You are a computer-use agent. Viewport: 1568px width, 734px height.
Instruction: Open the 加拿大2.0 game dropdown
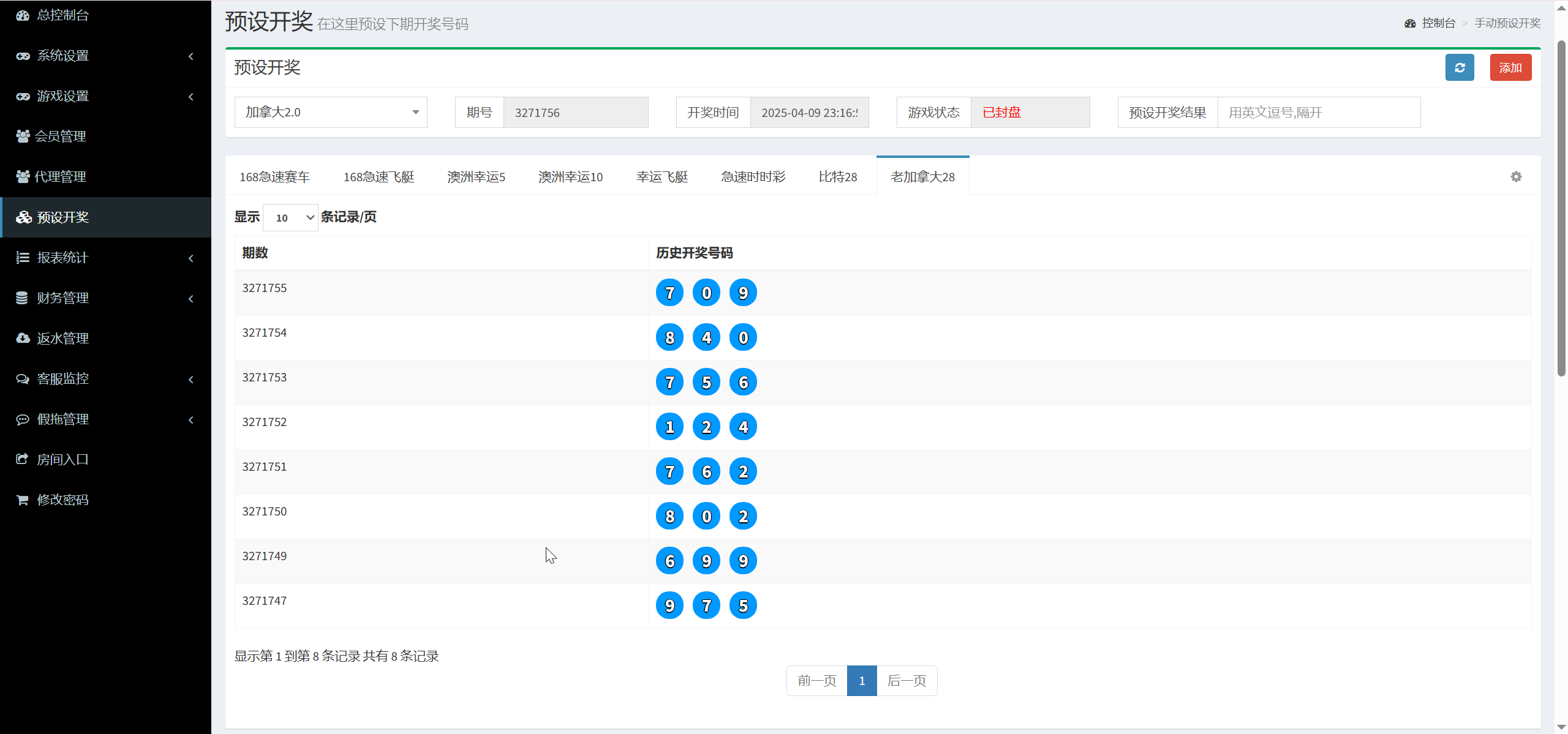click(x=330, y=112)
